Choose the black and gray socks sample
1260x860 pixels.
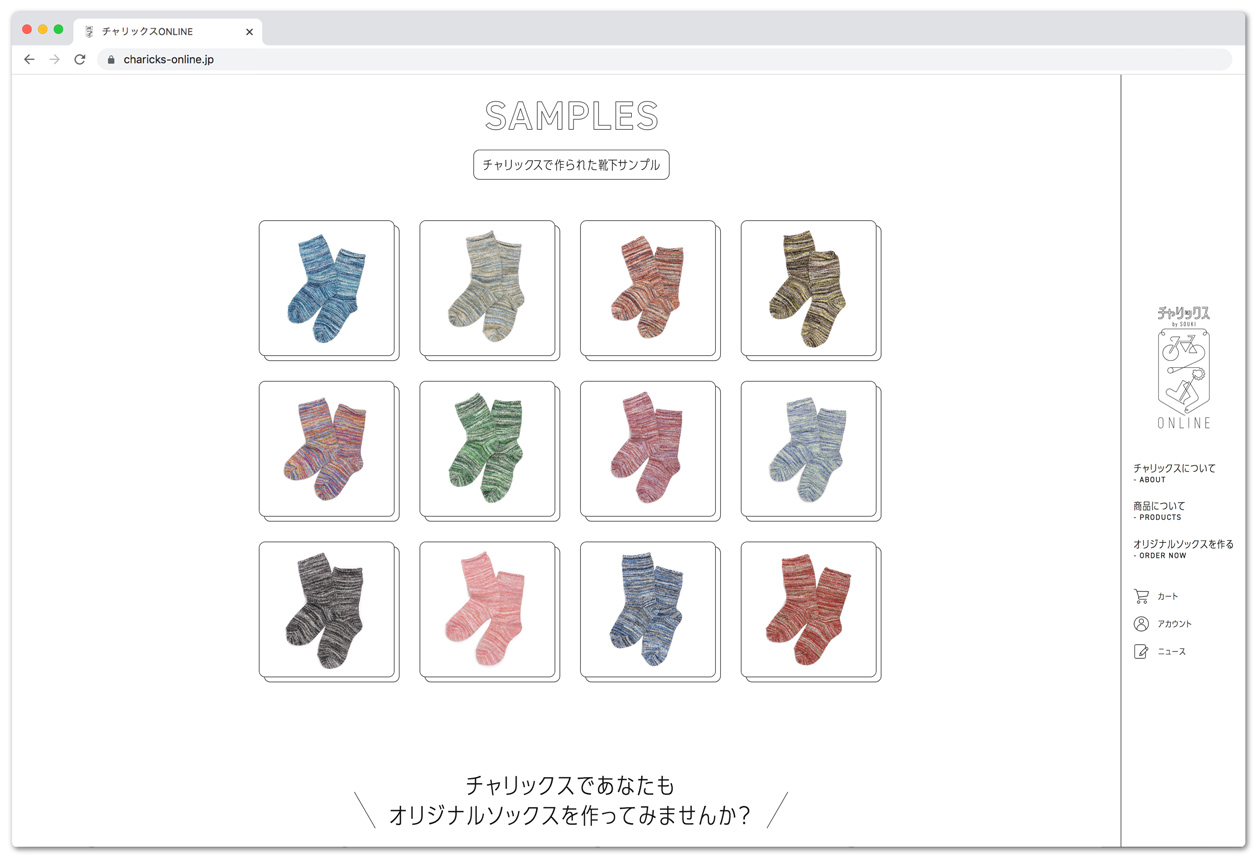[x=327, y=610]
